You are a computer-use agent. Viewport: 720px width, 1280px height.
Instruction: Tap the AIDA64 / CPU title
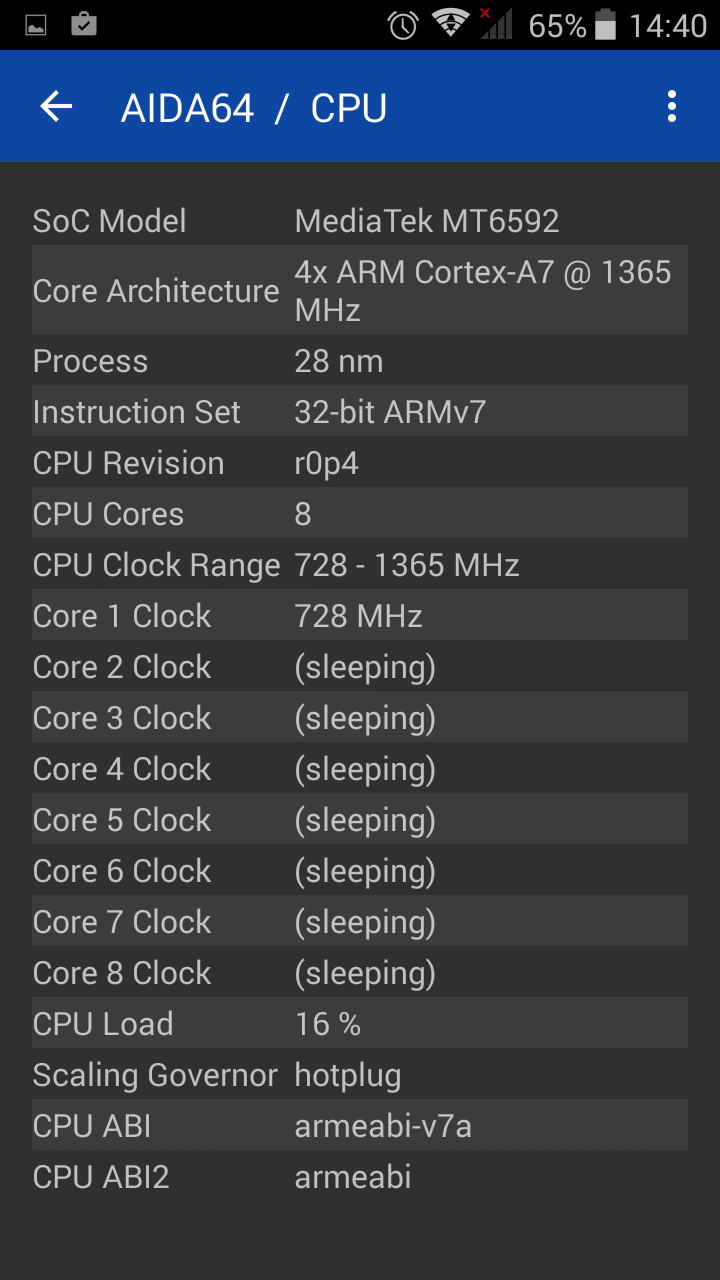(254, 108)
